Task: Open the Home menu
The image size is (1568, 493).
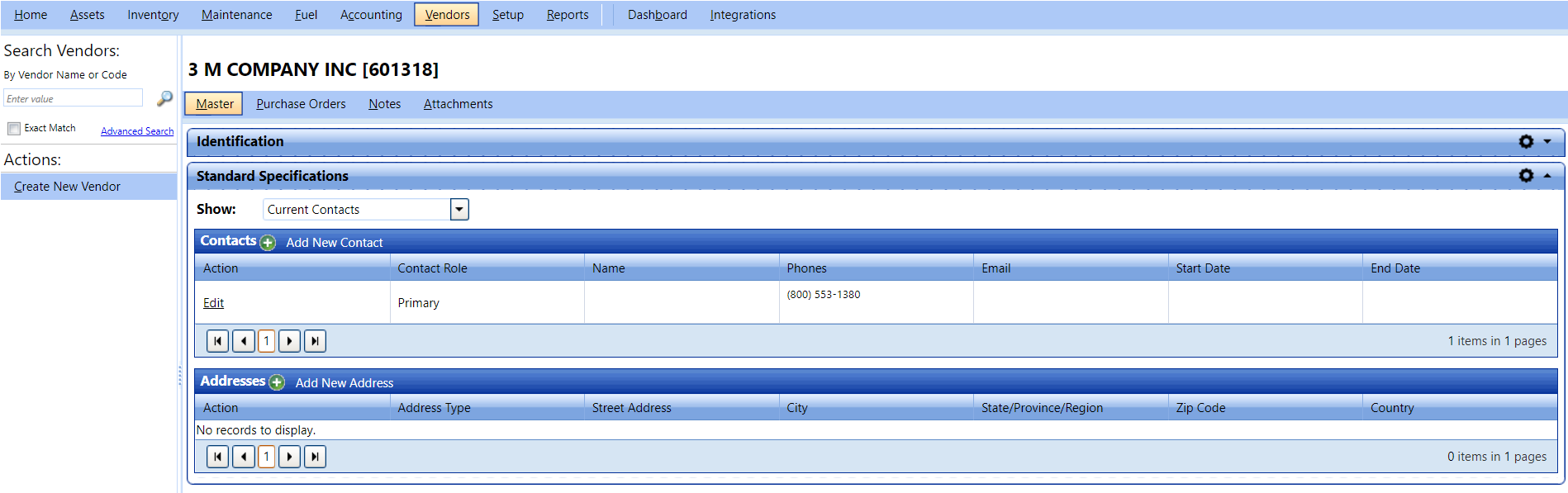Action: tap(31, 15)
